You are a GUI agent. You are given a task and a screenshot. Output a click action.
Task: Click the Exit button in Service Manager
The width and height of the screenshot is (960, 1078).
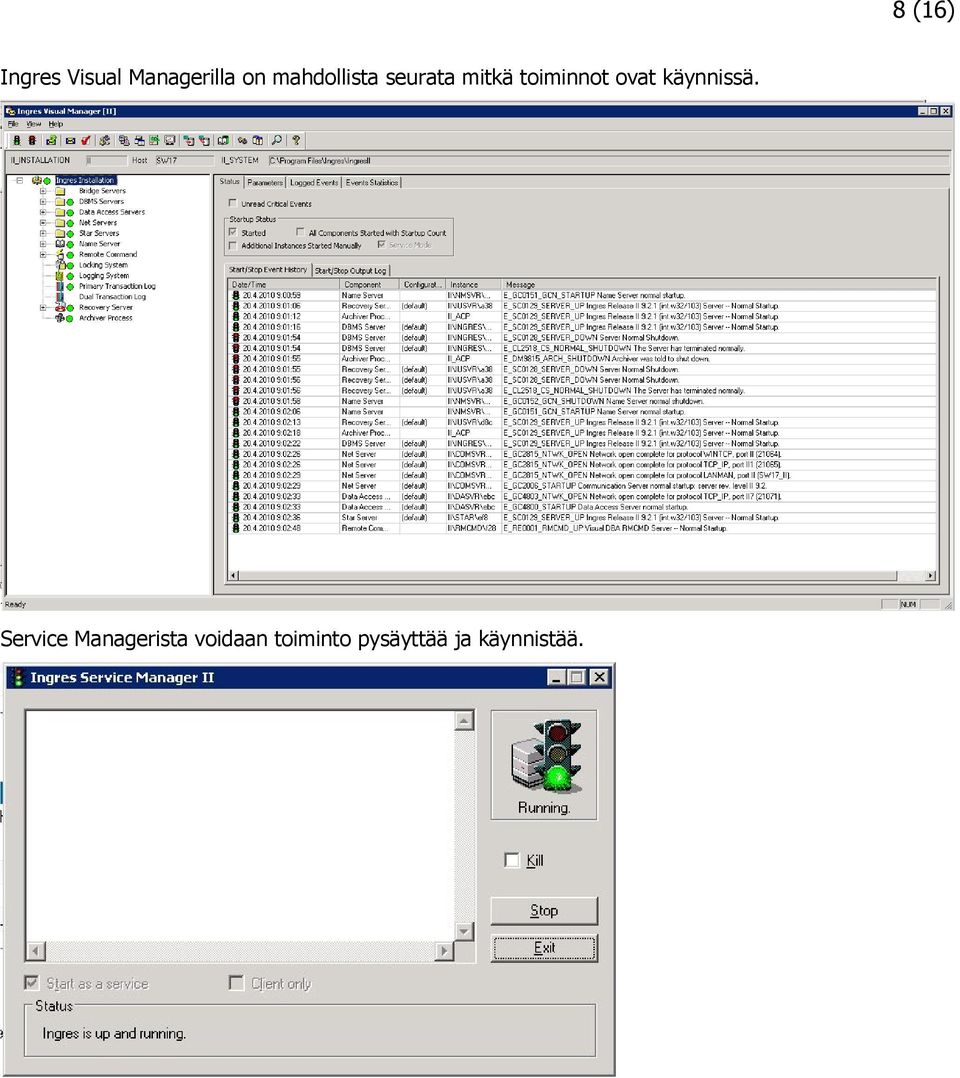click(544, 948)
